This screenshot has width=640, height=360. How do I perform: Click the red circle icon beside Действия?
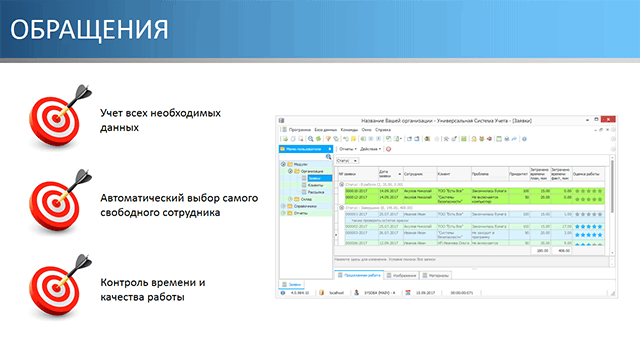coord(389,149)
